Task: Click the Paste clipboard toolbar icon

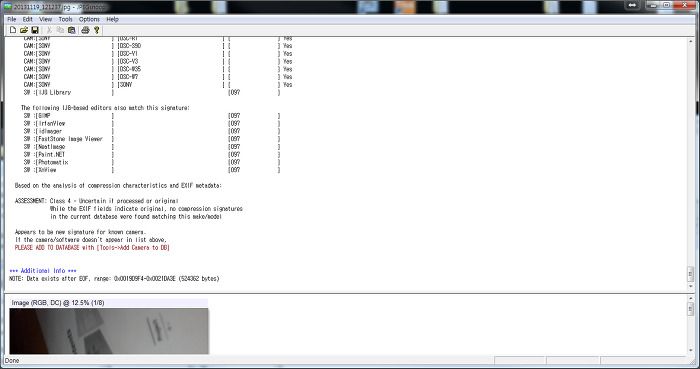Action: pos(71,30)
